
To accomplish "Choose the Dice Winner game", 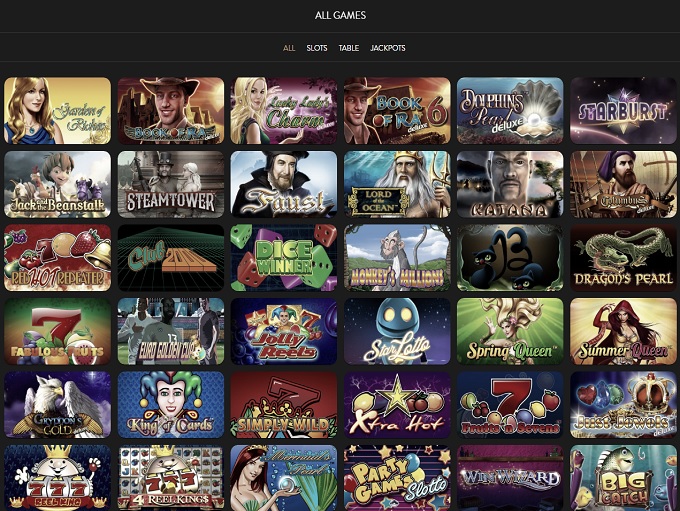I will pos(284,258).
